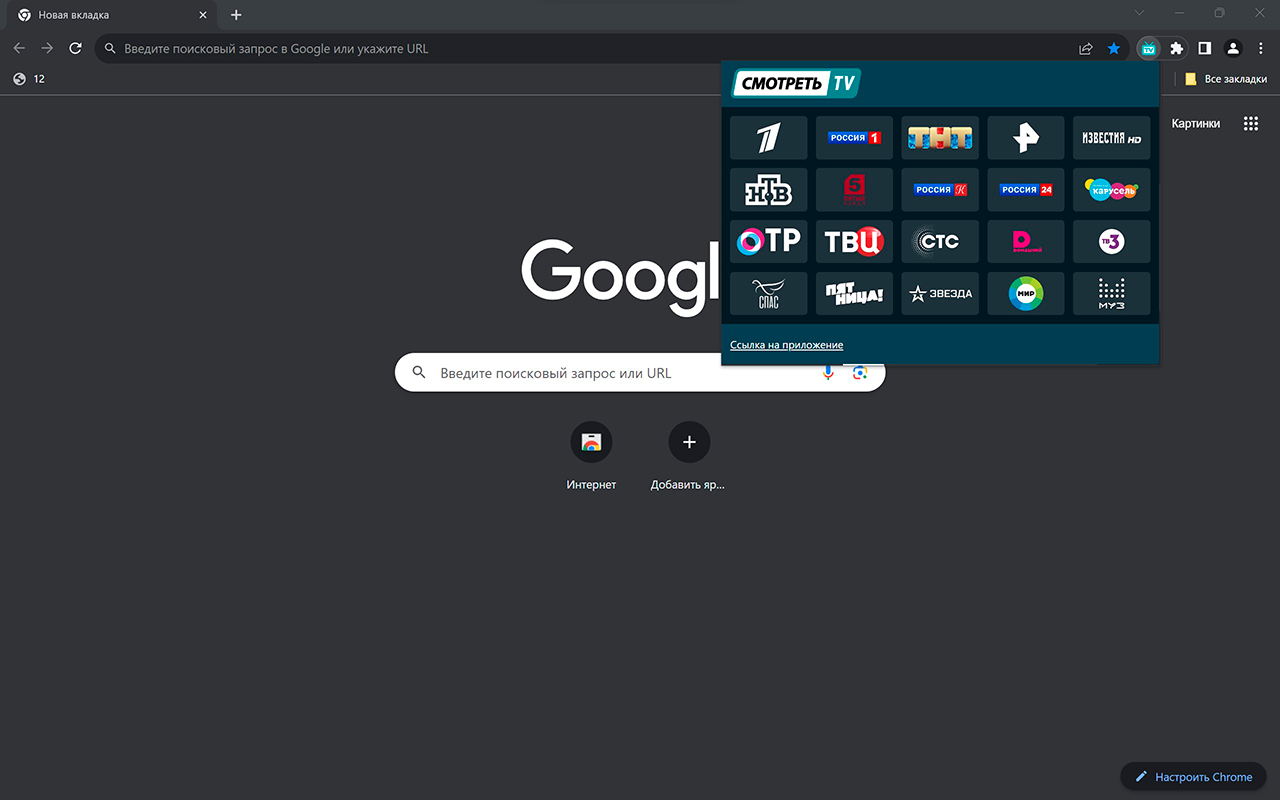Click the Google logo
The width and height of the screenshot is (1280, 800).
coord(620,277)
